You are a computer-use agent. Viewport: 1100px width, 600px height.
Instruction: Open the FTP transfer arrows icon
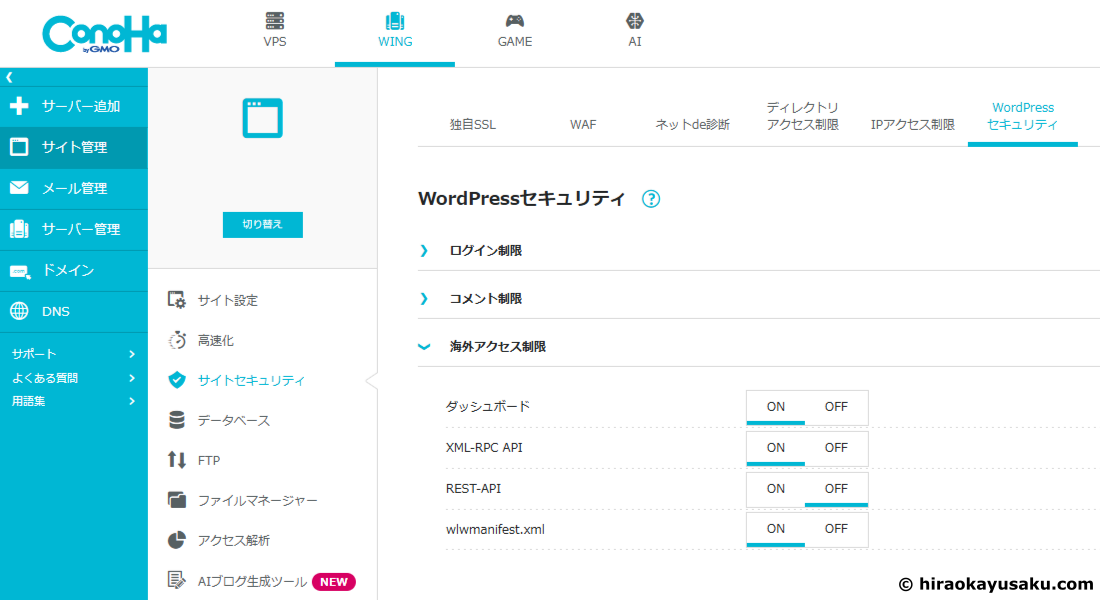[x=177, y=460]
